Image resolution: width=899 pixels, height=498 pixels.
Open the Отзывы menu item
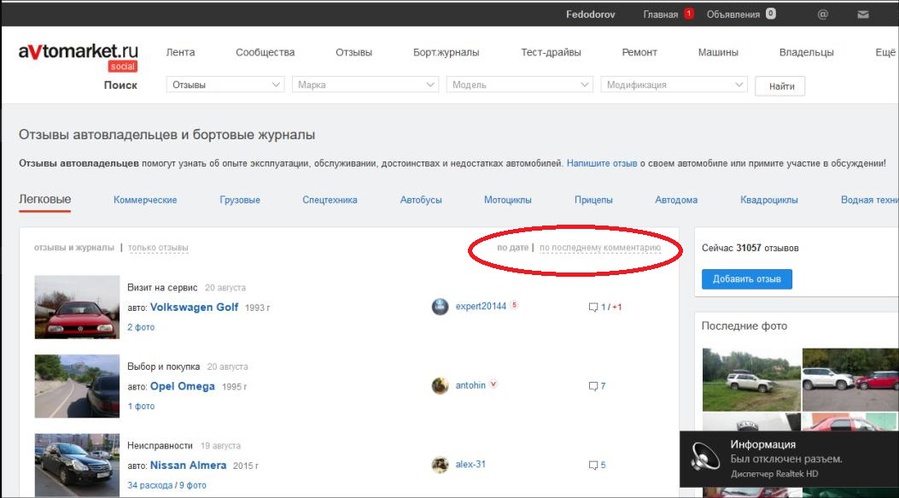(354, 52)
